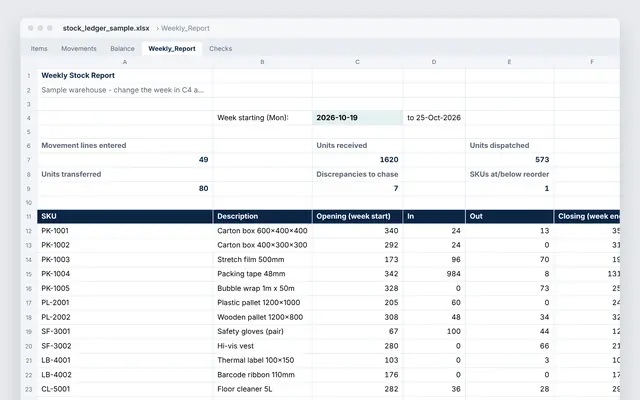640x400 pixels.
Task: Click the 'Week starting (Mon):' label cell
Action: [262, 118]
